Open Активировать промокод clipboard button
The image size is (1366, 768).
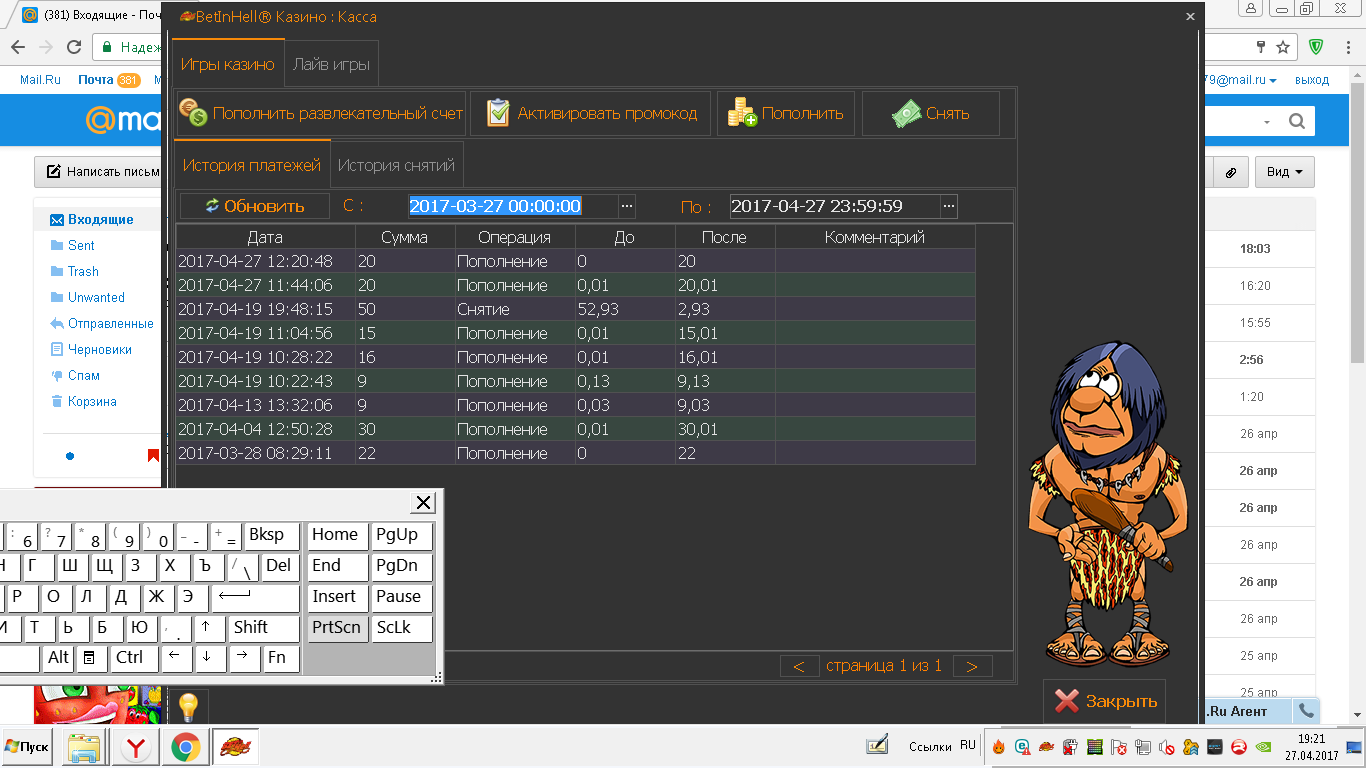(x=591, y=114)
